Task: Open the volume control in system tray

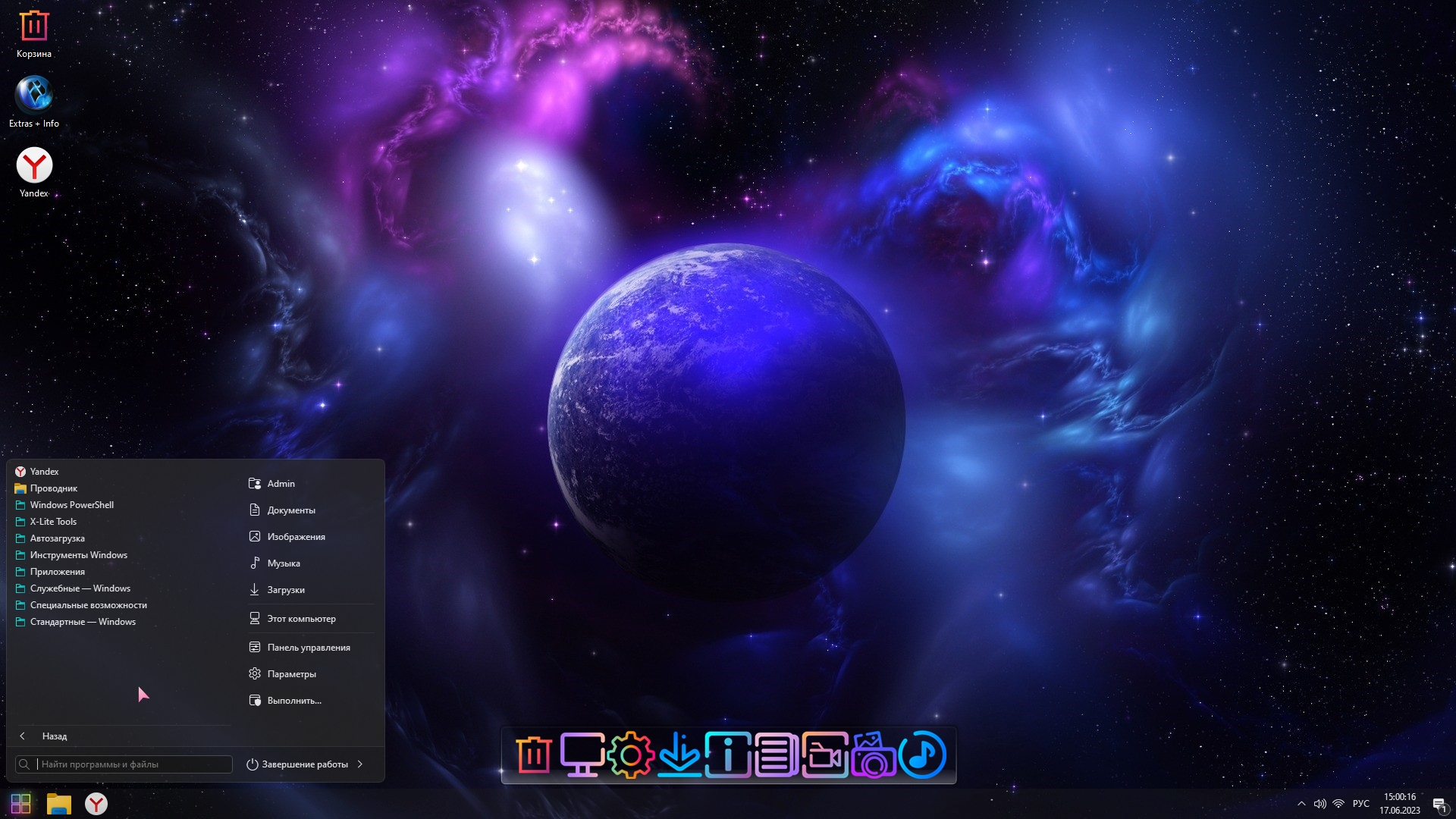Action: pyautogui.click(x=1319, y=804)
